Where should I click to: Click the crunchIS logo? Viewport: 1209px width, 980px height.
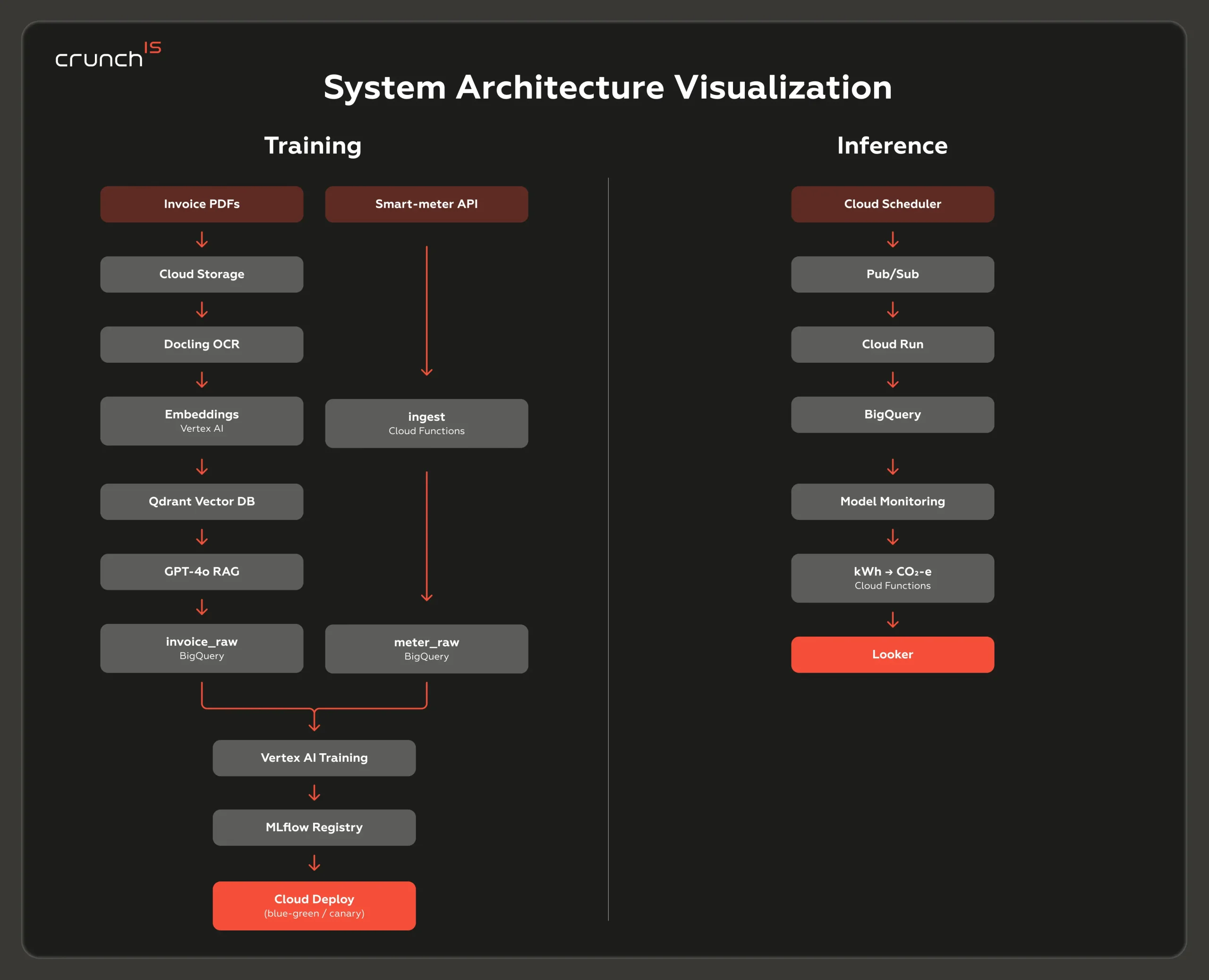pos(108,55)
